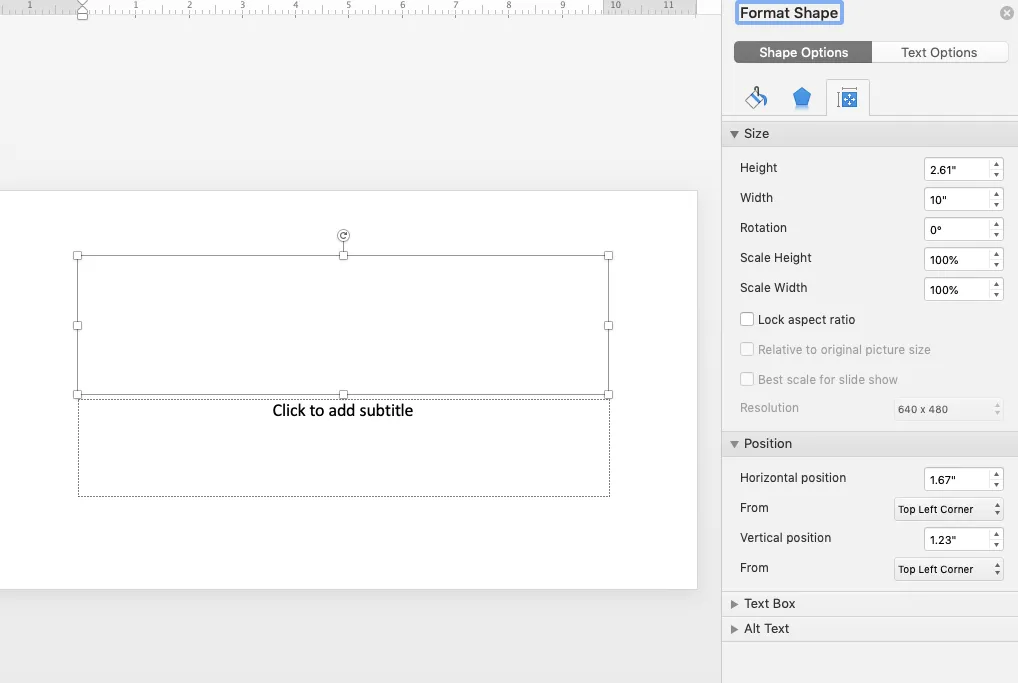Screen dimensions: 1018x683
Task: Collapse the Size section
Action: point(734,134)
